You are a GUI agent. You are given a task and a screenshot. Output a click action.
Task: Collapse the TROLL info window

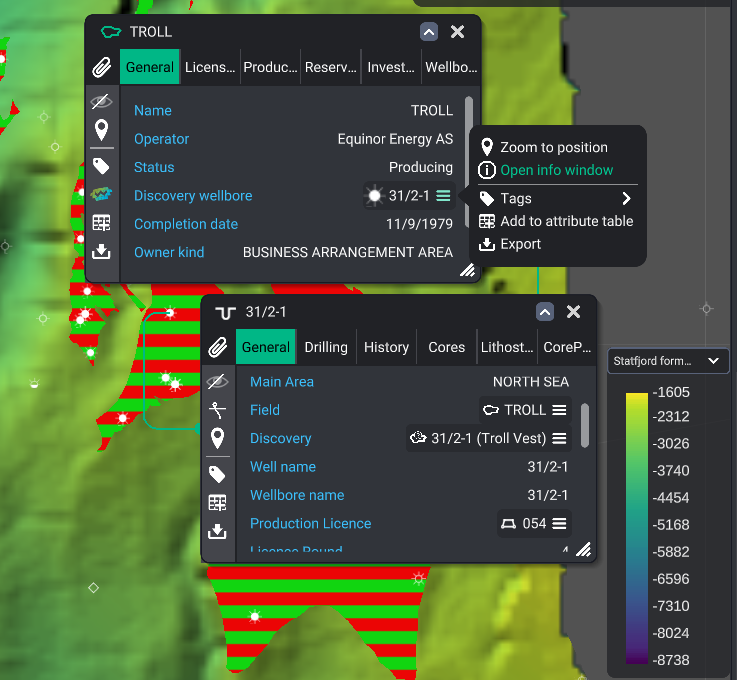click(429, 32)
